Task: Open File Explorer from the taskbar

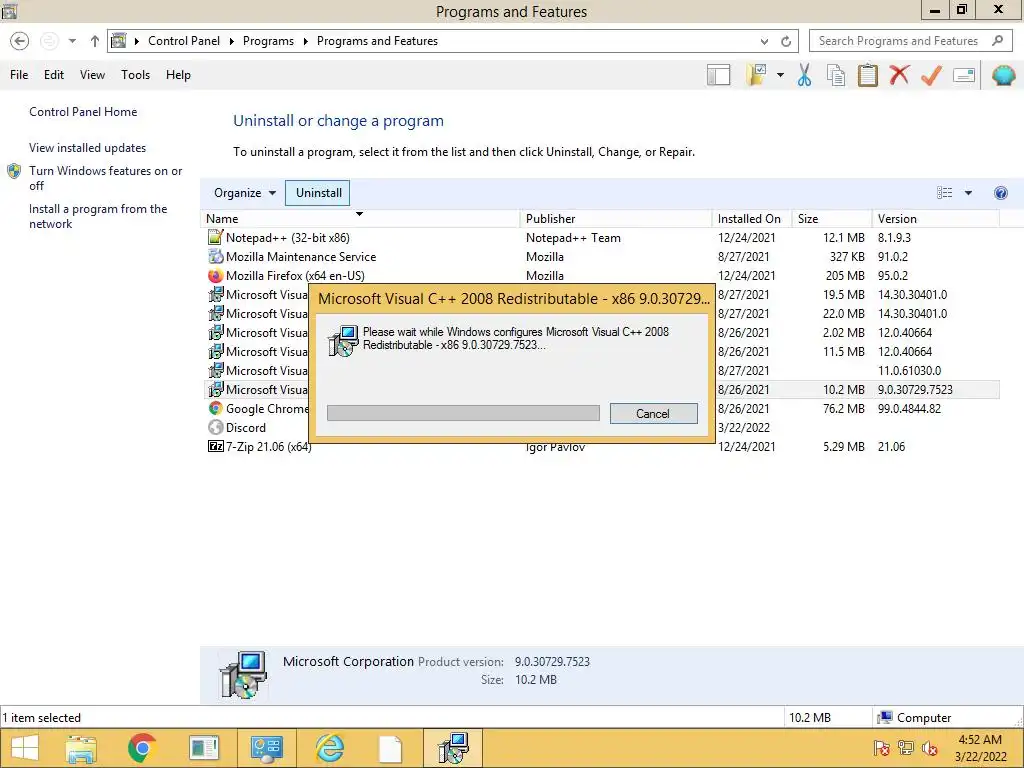Action: (81, 748)
